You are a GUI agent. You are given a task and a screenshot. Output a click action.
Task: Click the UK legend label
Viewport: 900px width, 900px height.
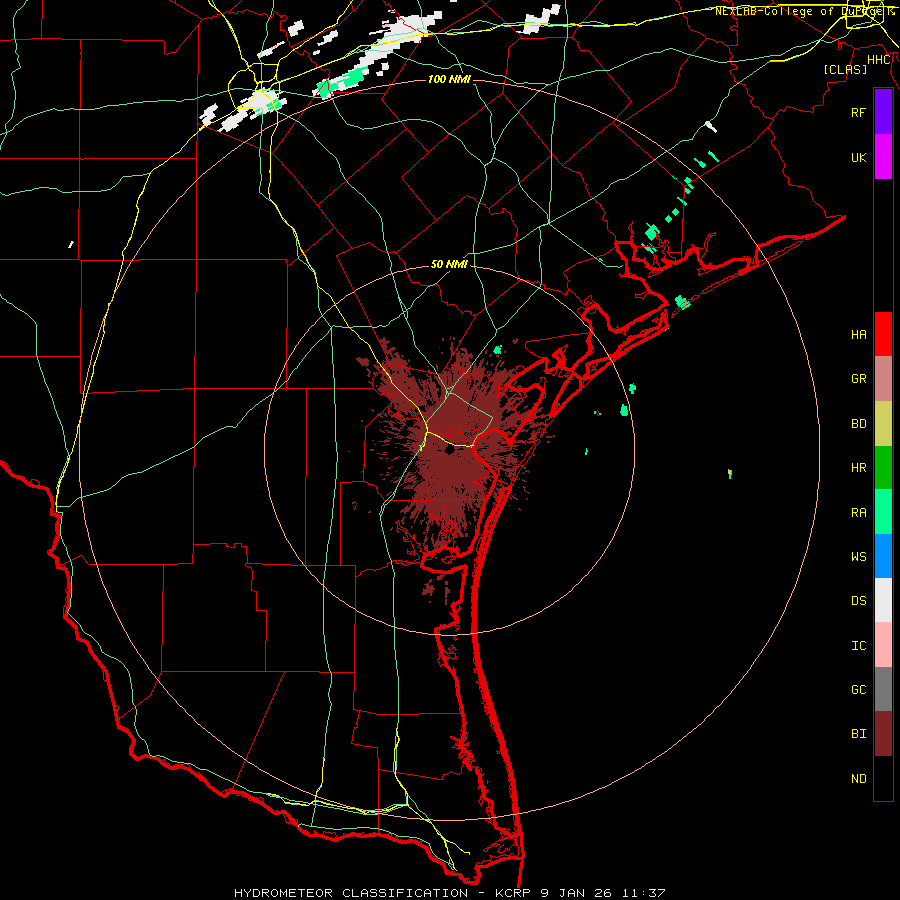point(858,157)
